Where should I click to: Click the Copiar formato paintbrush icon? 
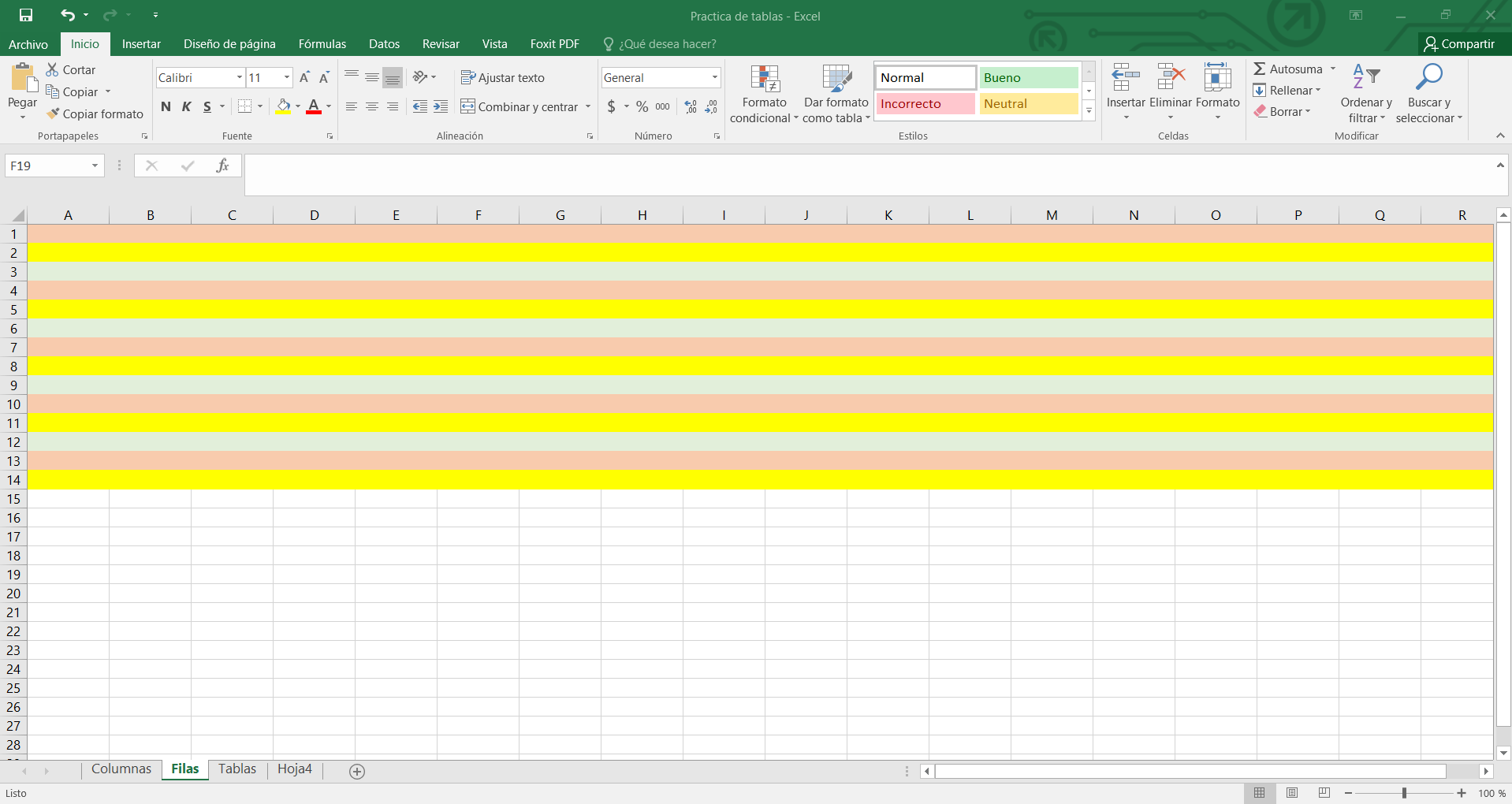point(53,114)
